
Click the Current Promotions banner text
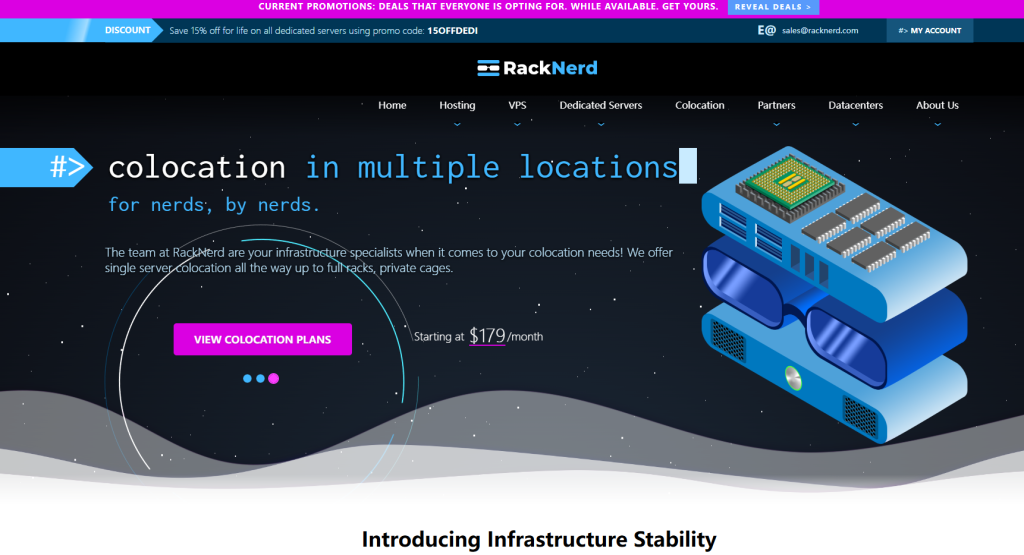coord(488,7)
